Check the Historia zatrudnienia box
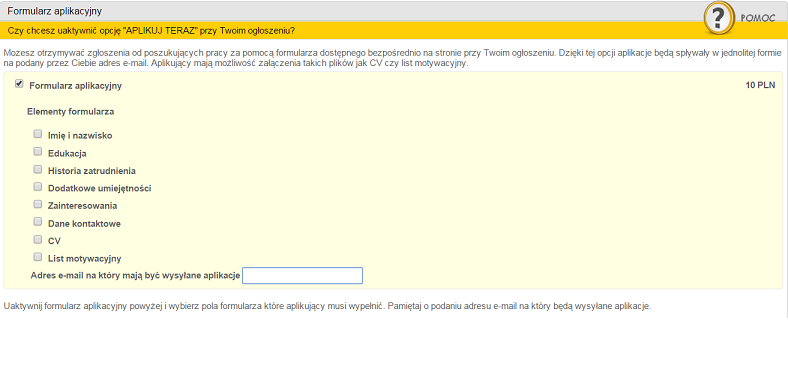788x378 pixels. [x=37, y=169]
